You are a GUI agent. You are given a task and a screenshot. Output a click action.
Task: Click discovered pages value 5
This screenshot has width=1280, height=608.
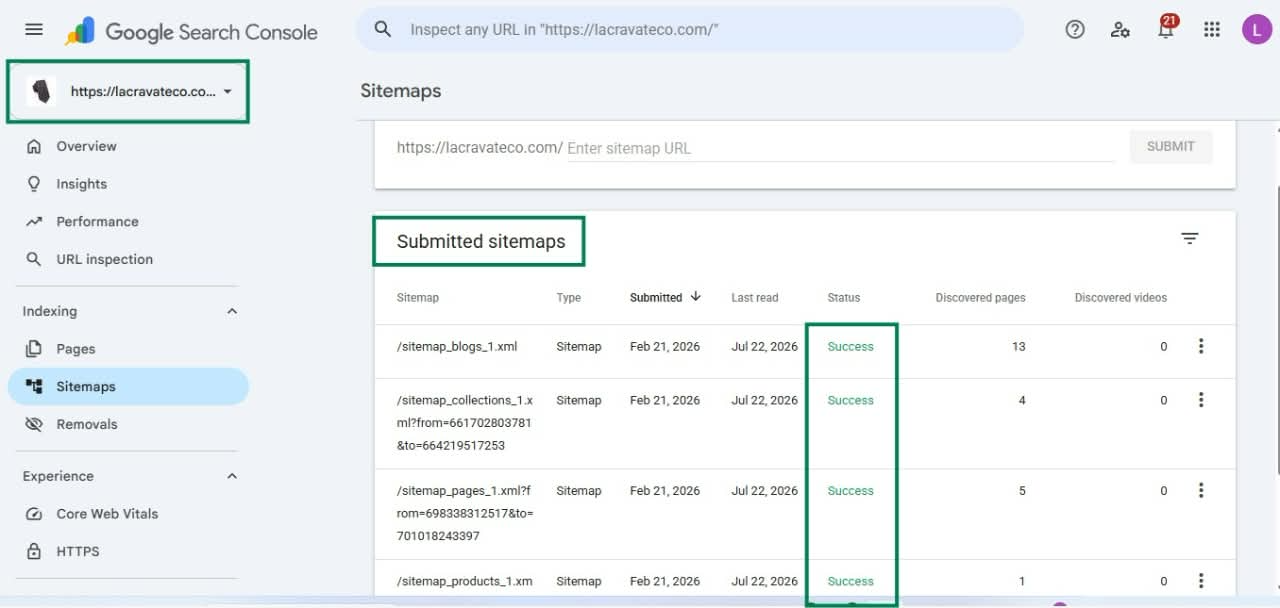pos(1022,491)
